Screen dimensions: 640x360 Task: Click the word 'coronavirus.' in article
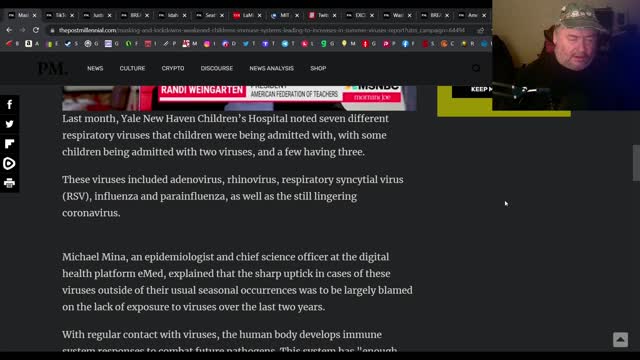[91, 213]
